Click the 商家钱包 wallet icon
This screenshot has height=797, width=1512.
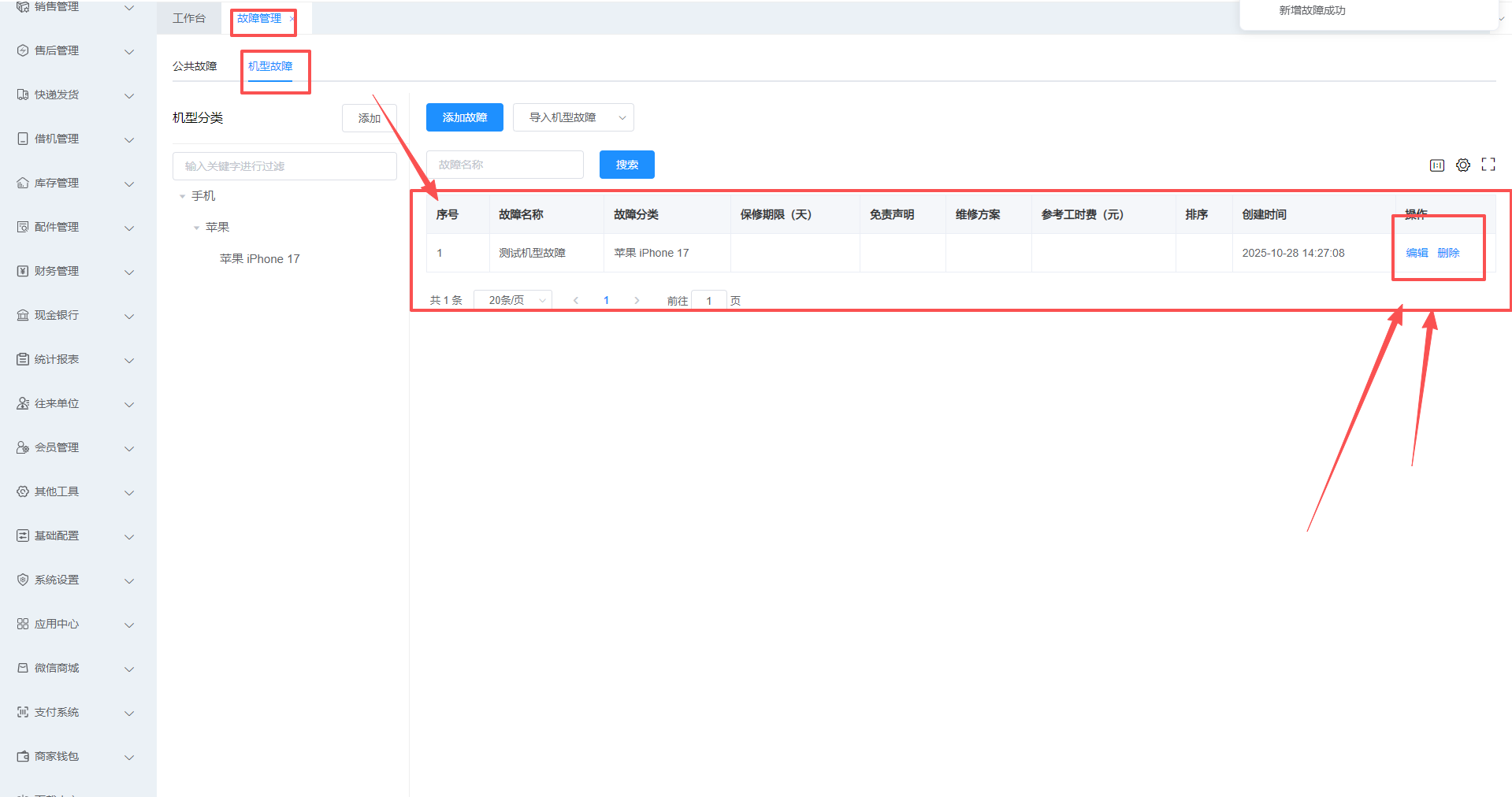(23, 756)
